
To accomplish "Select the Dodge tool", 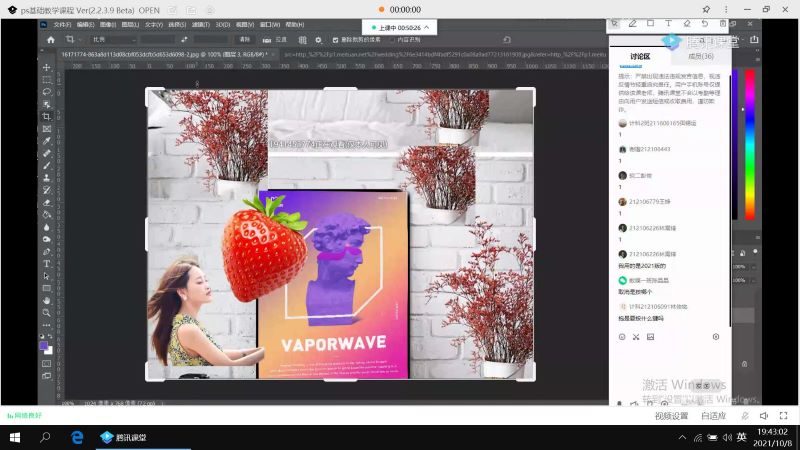I will [46, 239].
